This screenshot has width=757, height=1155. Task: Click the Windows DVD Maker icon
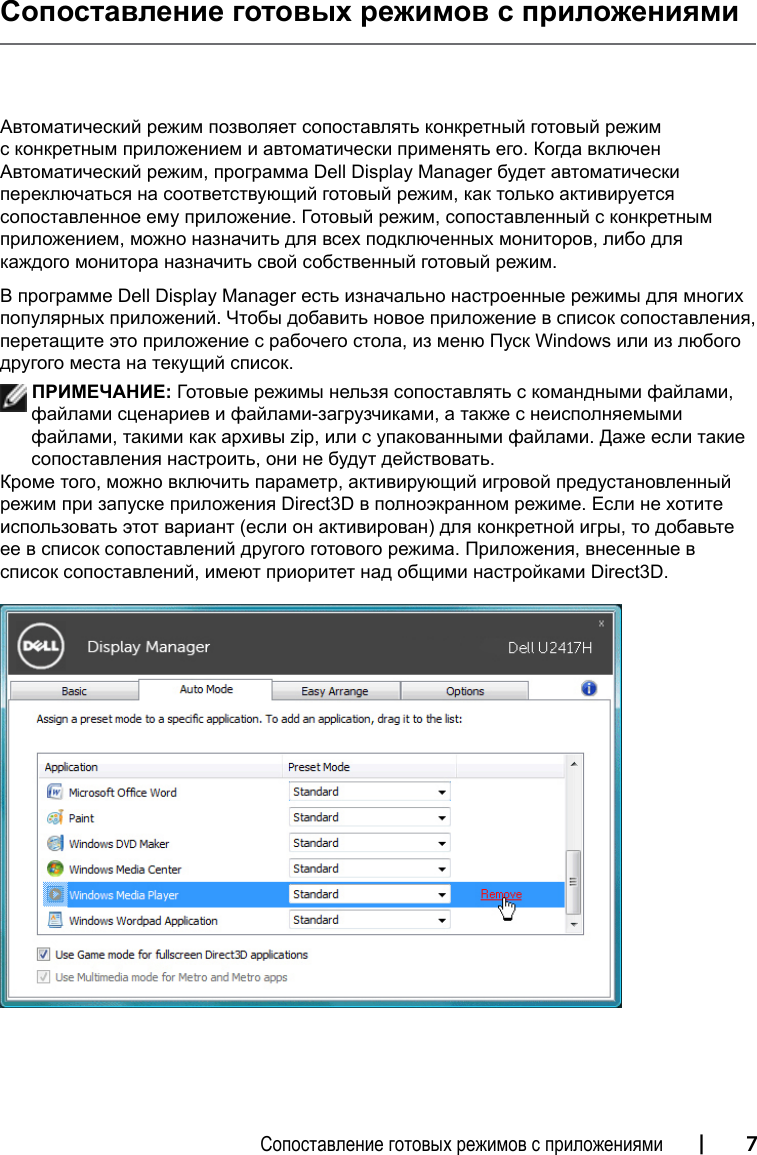click(54, 843)
